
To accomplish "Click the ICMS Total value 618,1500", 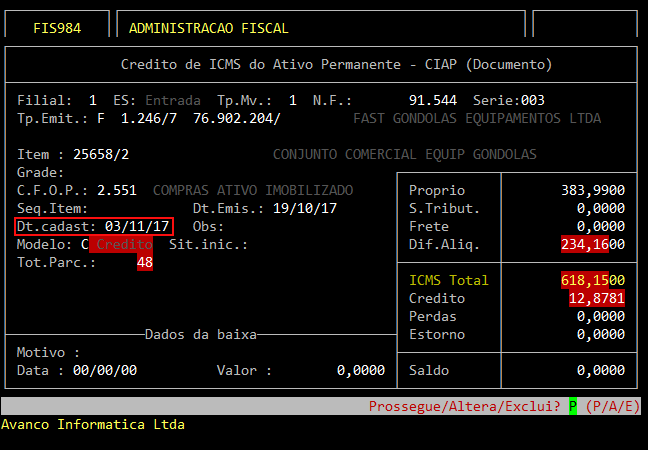I will point(592,280).
